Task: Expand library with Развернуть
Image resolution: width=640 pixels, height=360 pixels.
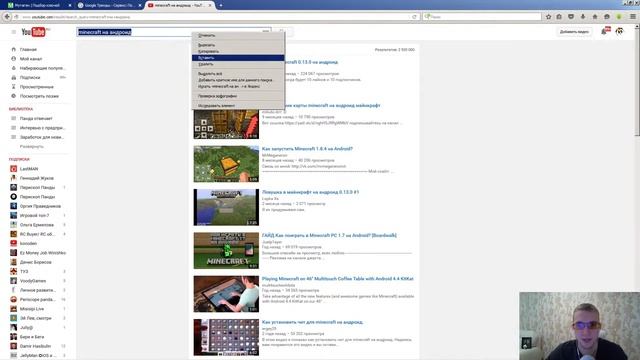Action: pyautogui.click(x=31, y=147)
